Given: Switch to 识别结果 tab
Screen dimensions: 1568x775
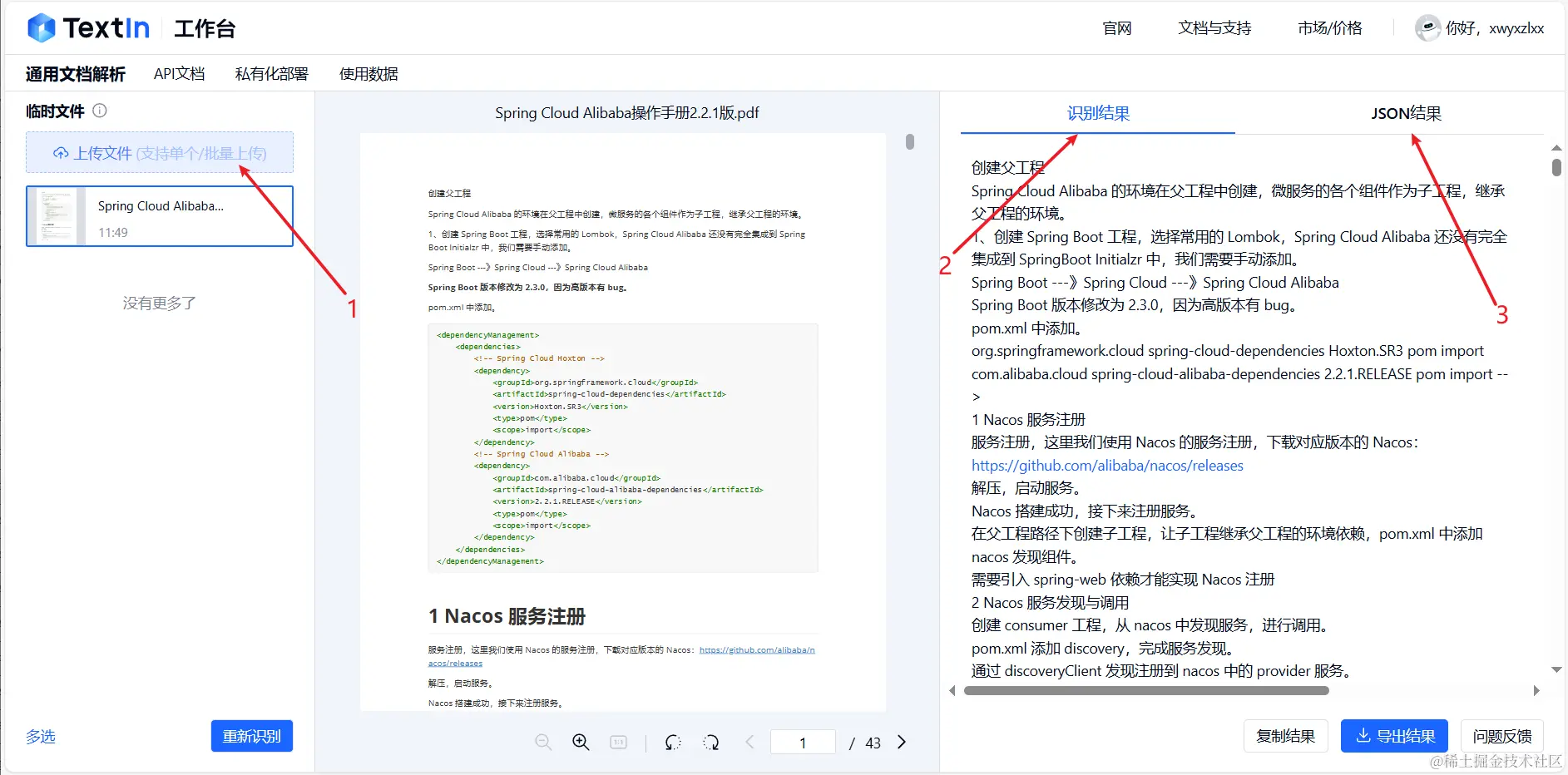Looking at the screenshot, I should point(1098,114).
